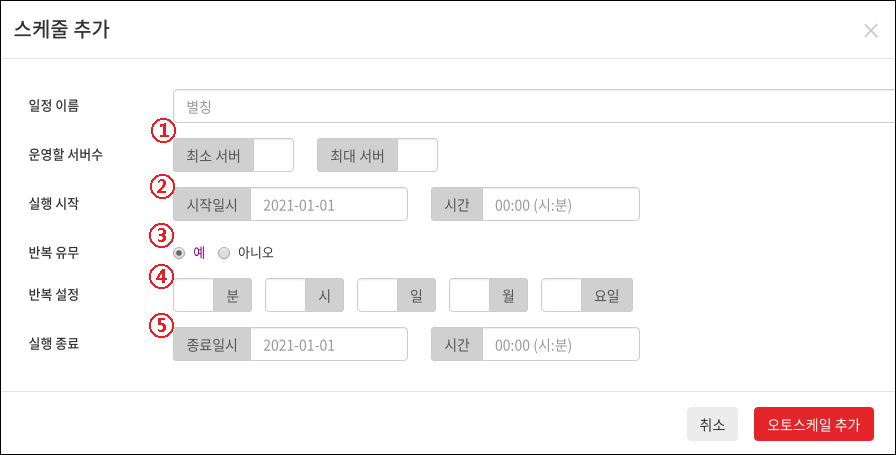The width and height of the screenshot is (896, 455).
Task: Select the 예 radio button
Action: pyautogui.click(x=179, y=253)
